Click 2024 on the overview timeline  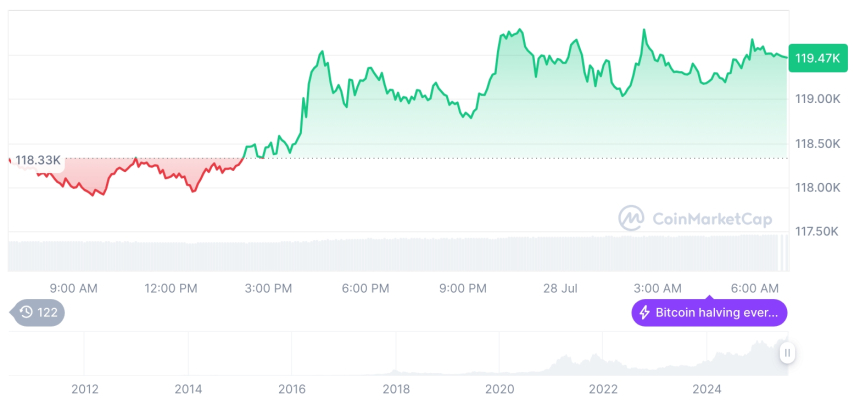[707, 389]
